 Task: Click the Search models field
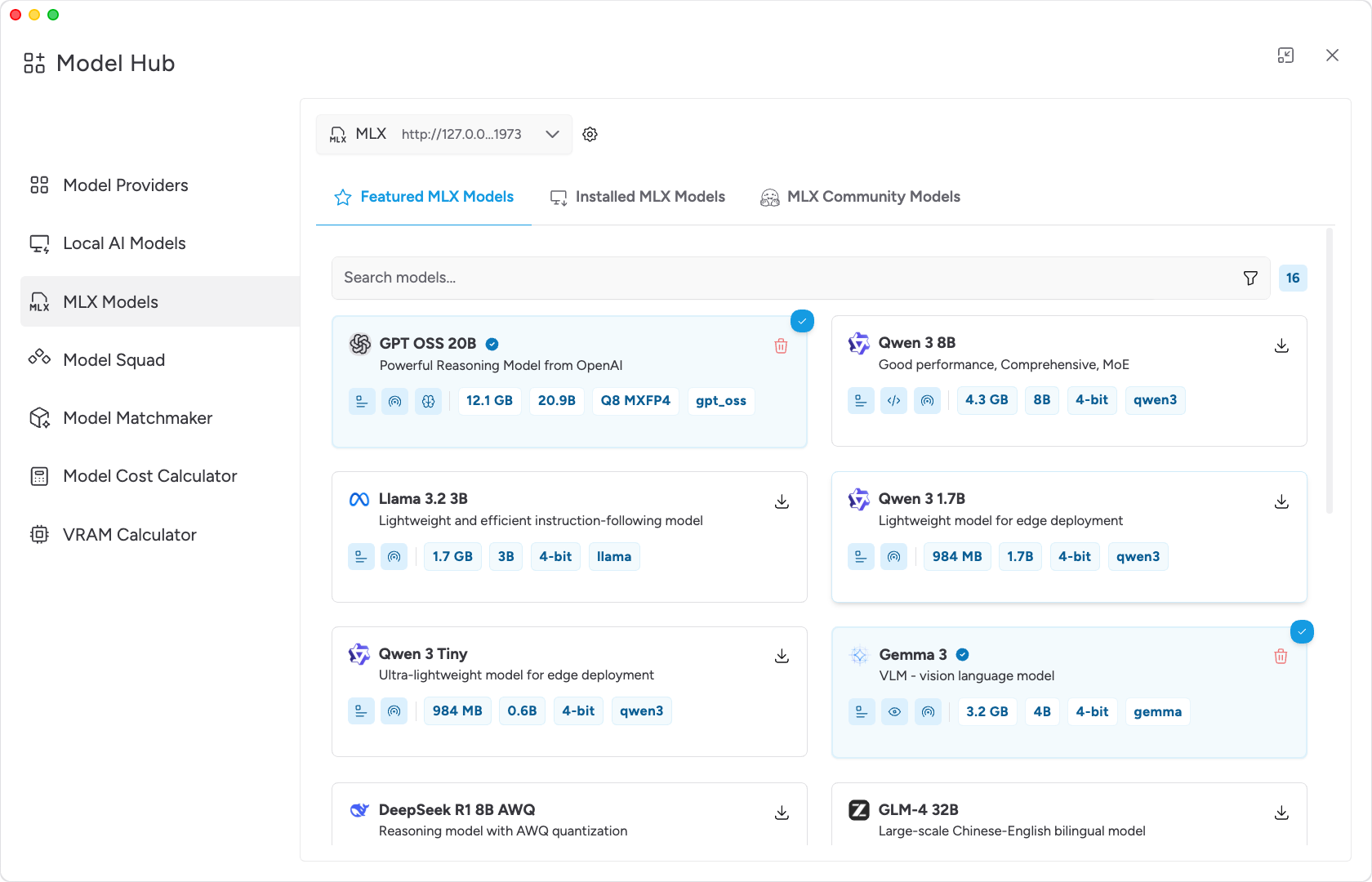[784, 278]
